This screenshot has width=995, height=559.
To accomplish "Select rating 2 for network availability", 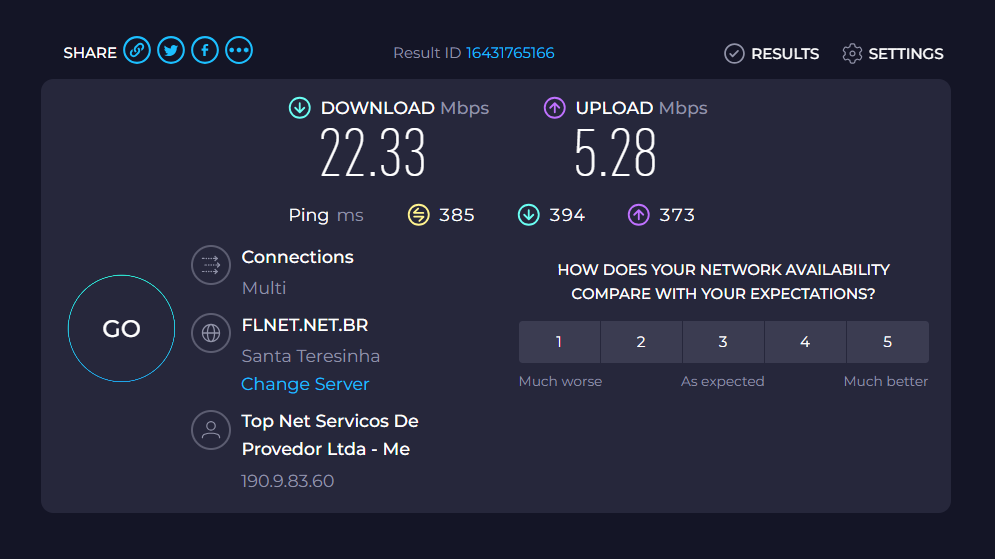I will click(641, 342).
